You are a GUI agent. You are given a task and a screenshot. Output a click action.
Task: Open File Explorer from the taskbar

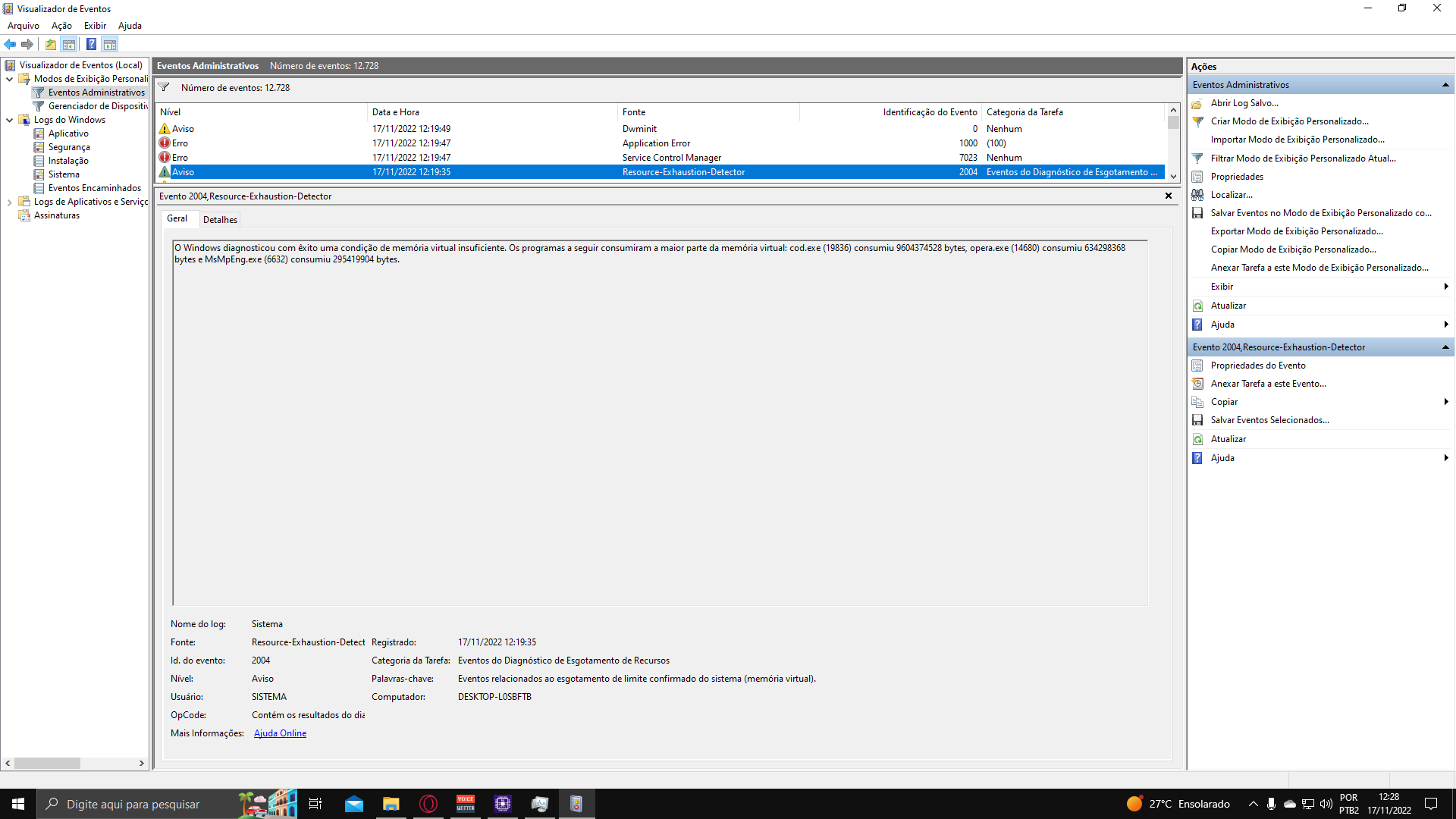(391, 804)
